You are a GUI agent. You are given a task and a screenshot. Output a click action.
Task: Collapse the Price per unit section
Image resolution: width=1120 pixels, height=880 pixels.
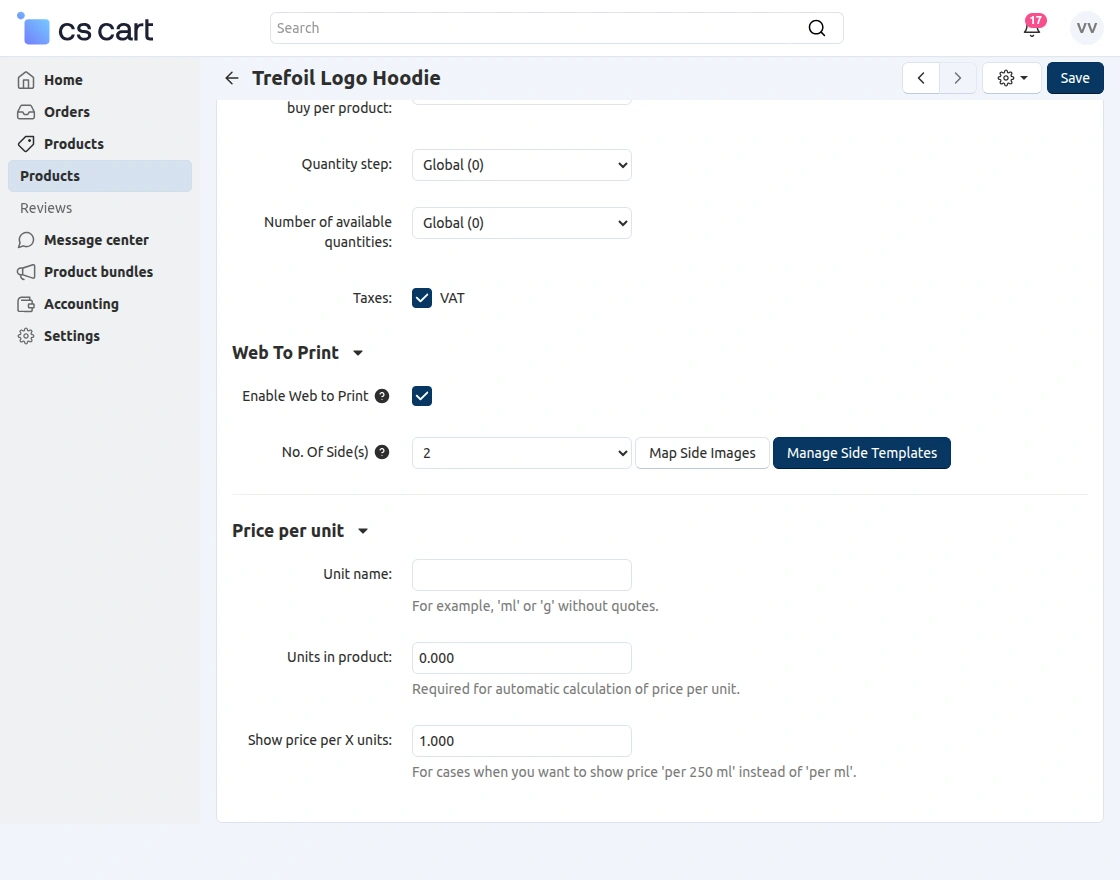[362, 531]
